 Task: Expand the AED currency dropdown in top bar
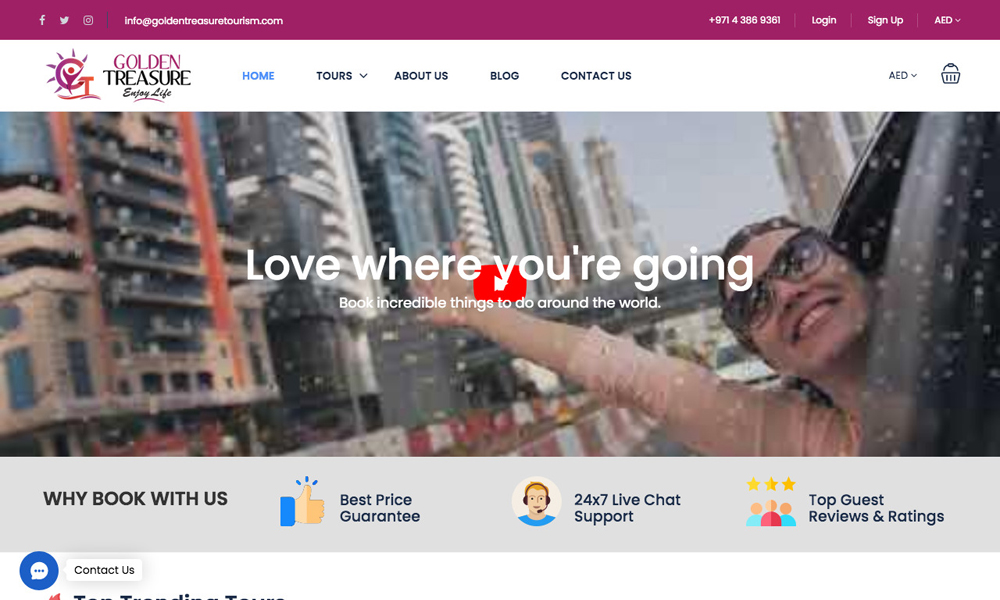tap(947, 20)
